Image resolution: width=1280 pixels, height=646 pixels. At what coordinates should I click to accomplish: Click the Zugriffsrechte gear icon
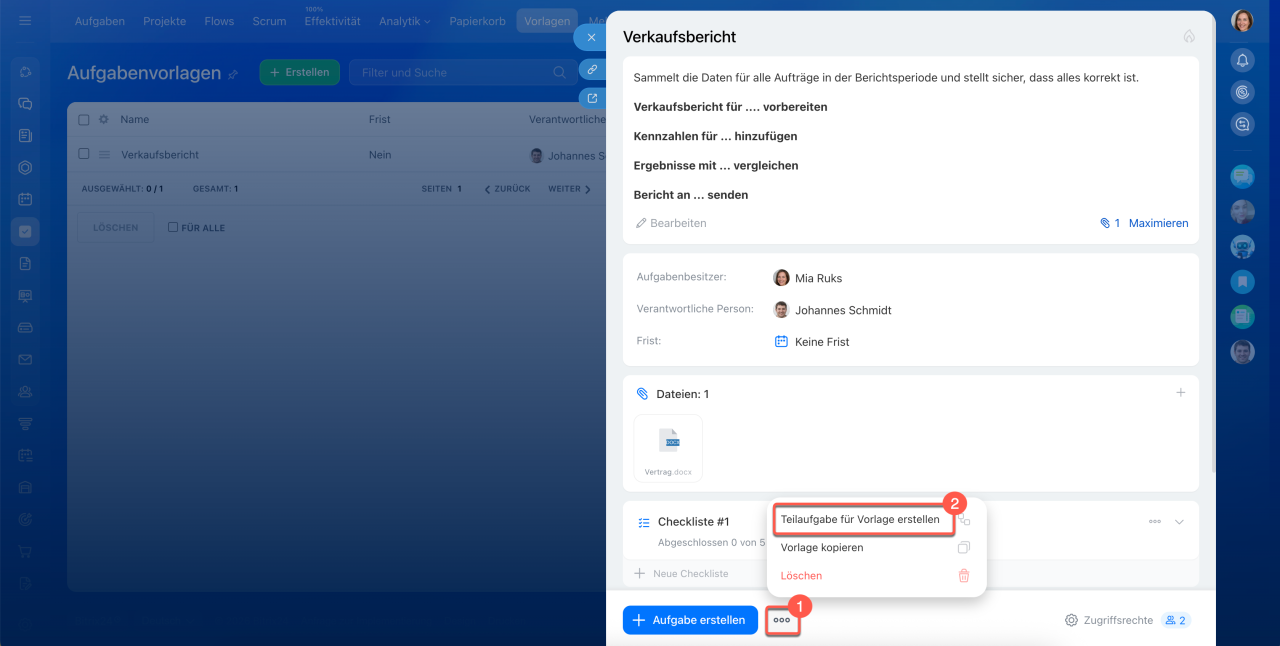tap(1071, 620)
